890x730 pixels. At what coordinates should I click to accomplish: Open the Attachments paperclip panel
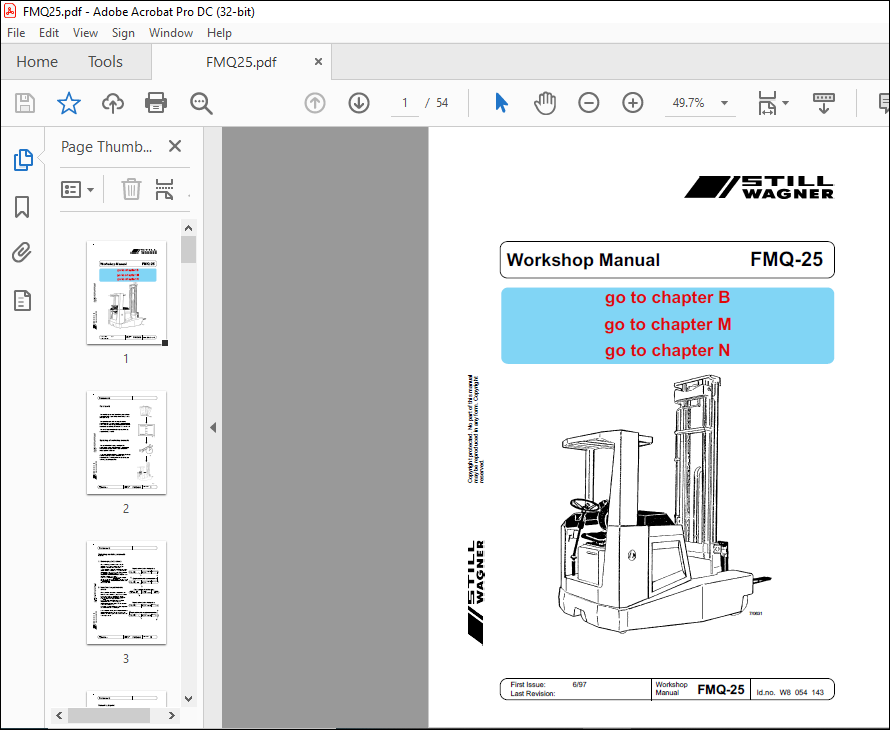(x=22, y=253)
